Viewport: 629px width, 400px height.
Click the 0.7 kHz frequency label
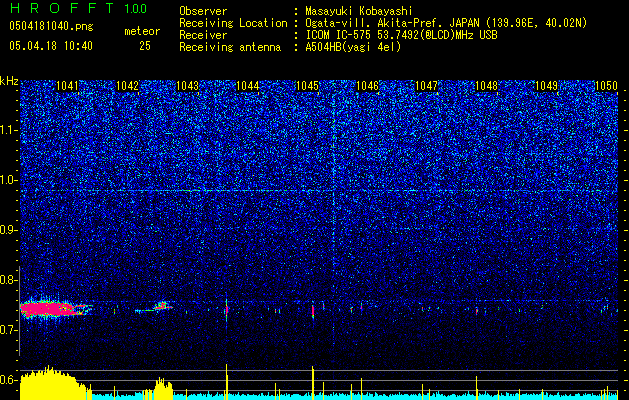pos(9,330)
